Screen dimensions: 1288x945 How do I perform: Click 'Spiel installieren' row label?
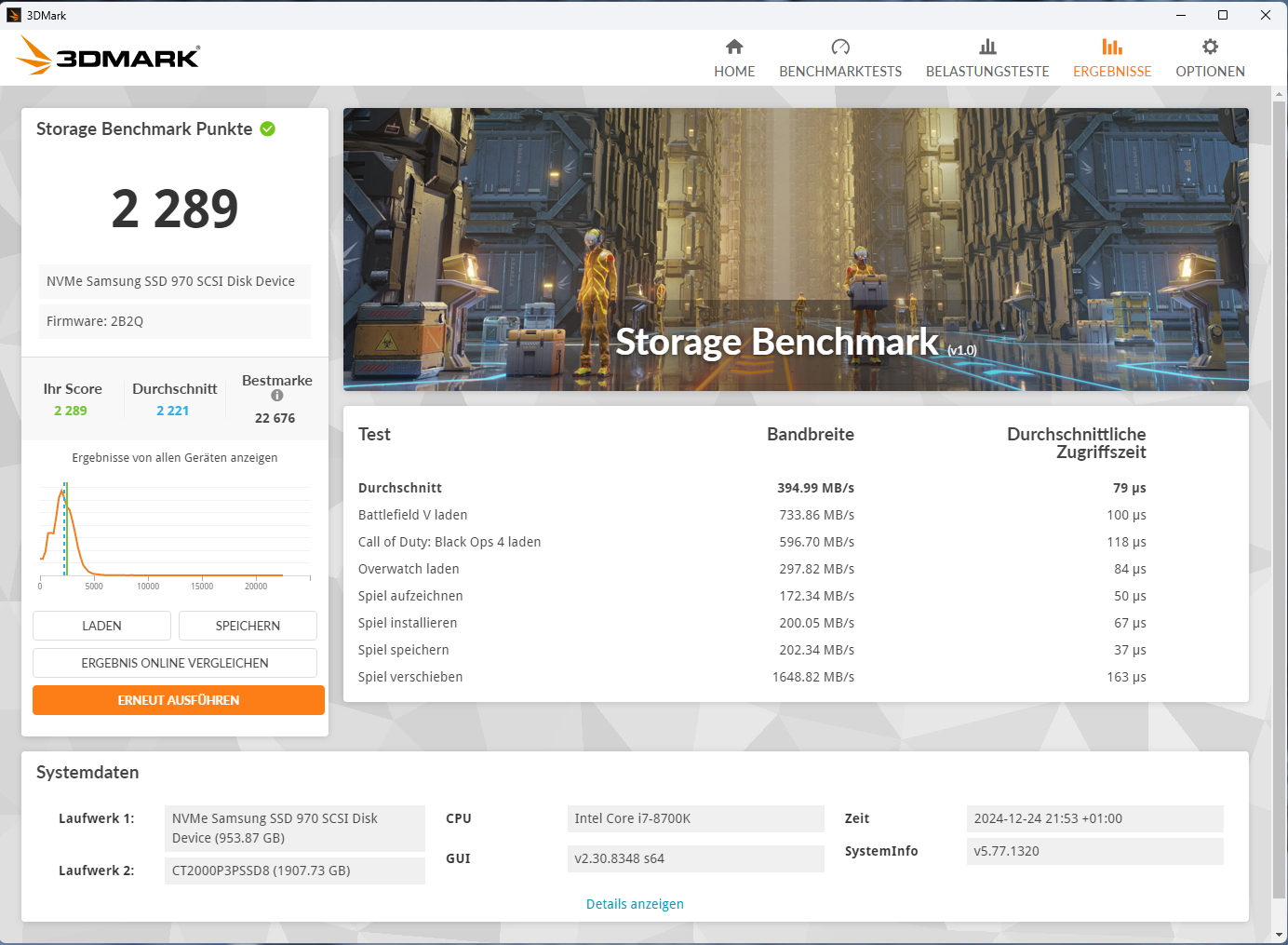[408, 623]
